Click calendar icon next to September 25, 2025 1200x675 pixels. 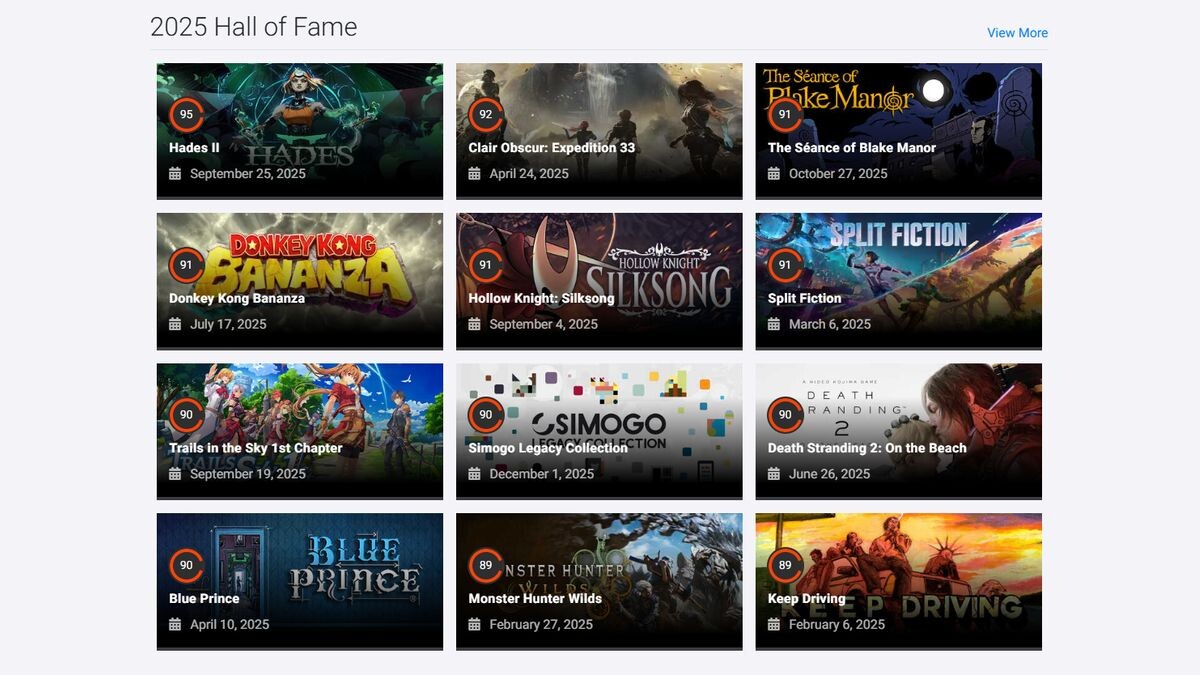(x=175, y=174)
